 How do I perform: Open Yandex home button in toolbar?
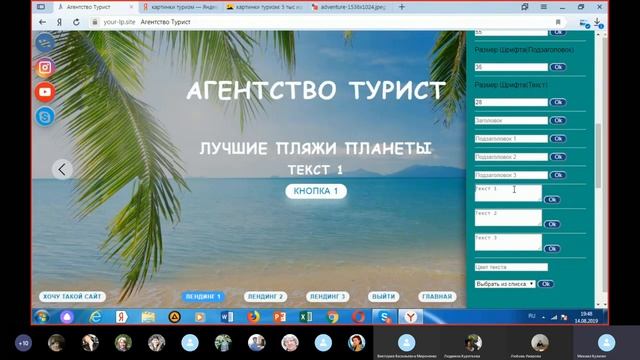pyautogui.click(x=59, y=22)
